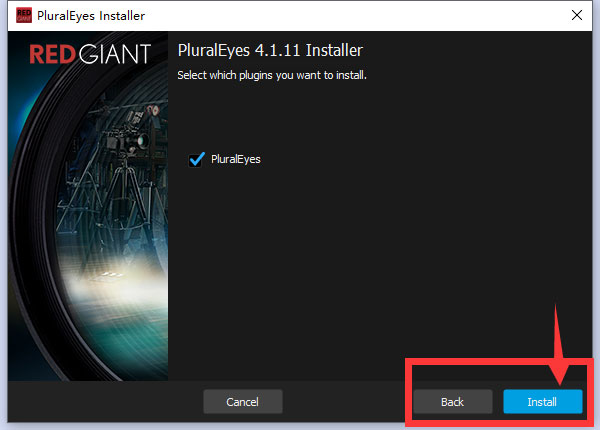
Task: Click the 'PluralEyes 4.1.11 Installer' heading
Action: point(270,50)
